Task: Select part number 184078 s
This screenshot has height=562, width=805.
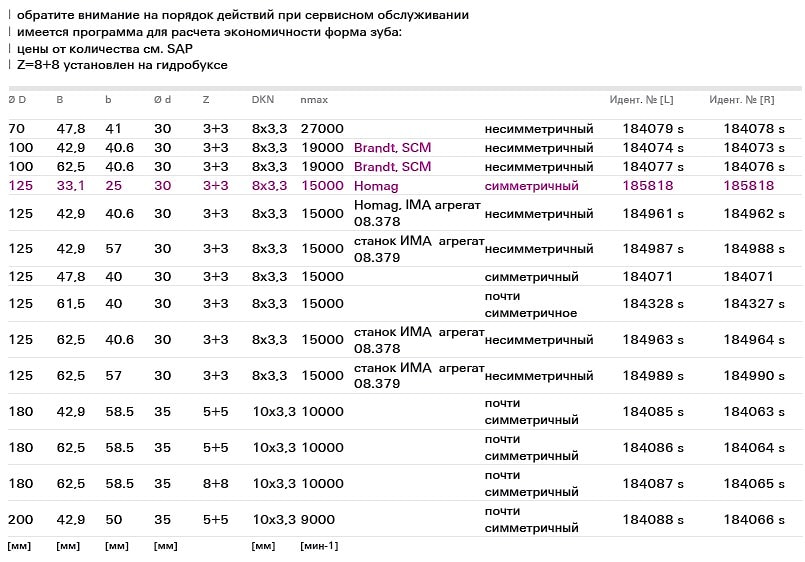Action: 754,129
